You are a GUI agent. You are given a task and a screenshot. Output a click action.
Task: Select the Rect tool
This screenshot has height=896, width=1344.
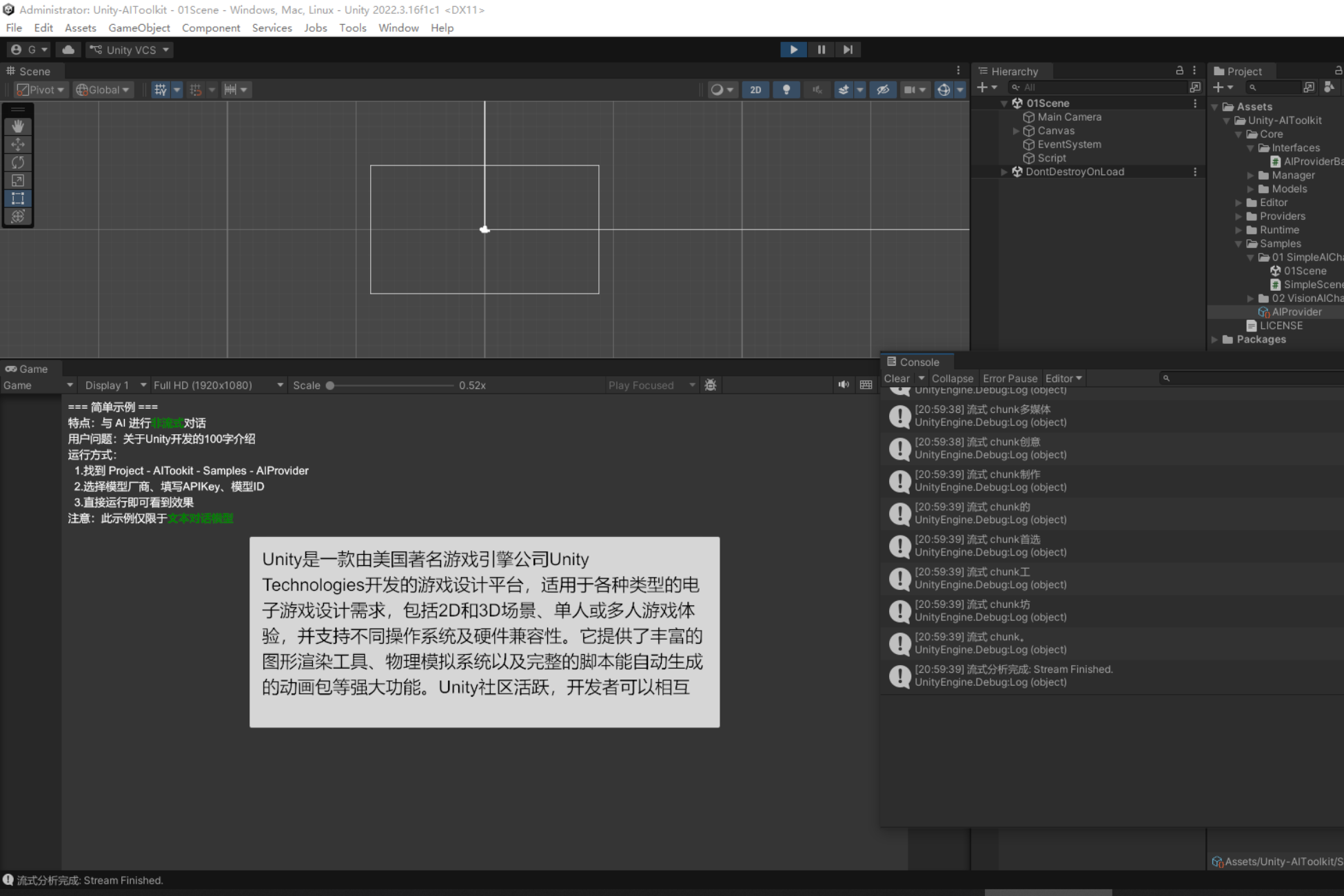point(18,198)
